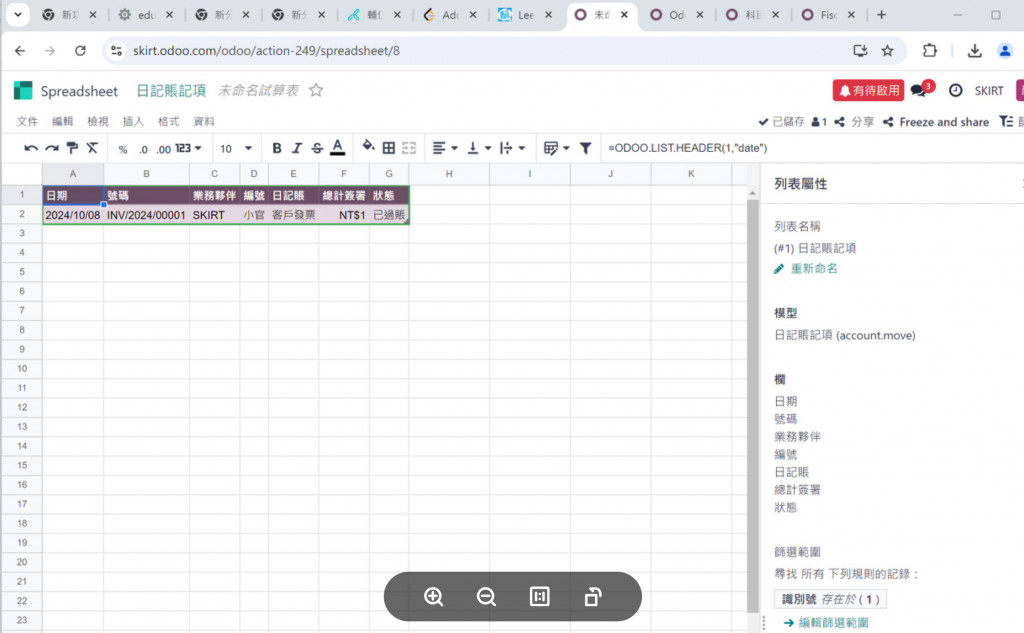The width and height of the screenshot is (1024, 633).
Task: Open the 插入 menu
Action: (133, 122)
